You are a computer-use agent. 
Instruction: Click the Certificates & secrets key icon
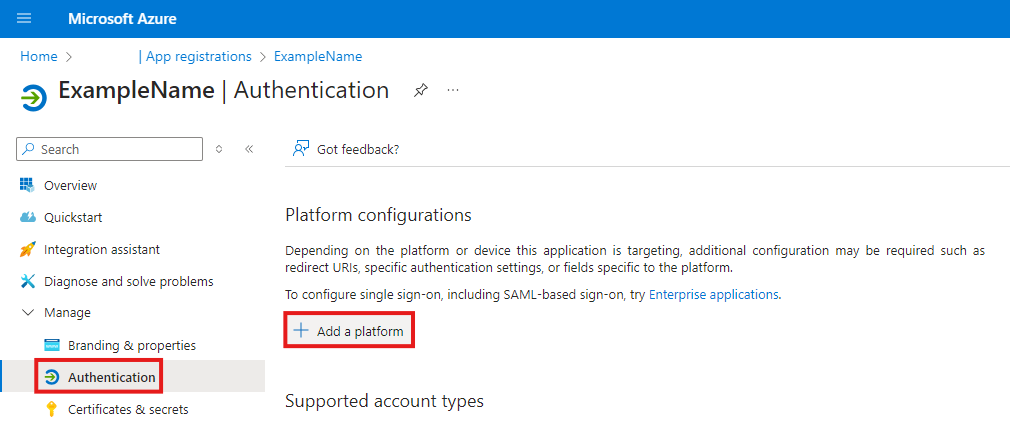coord(52,409)
